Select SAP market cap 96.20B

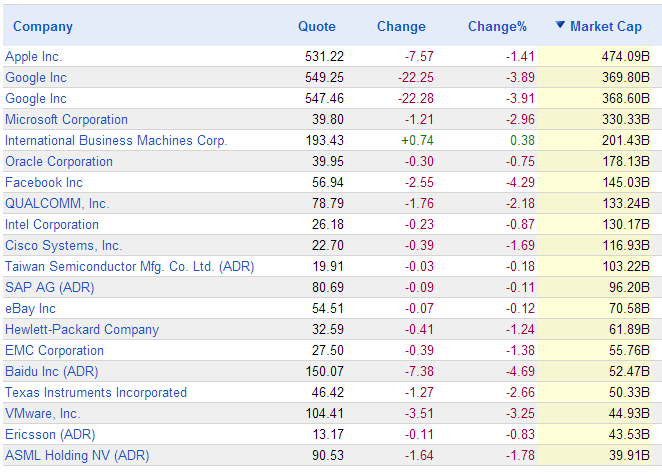coord(629,288)
